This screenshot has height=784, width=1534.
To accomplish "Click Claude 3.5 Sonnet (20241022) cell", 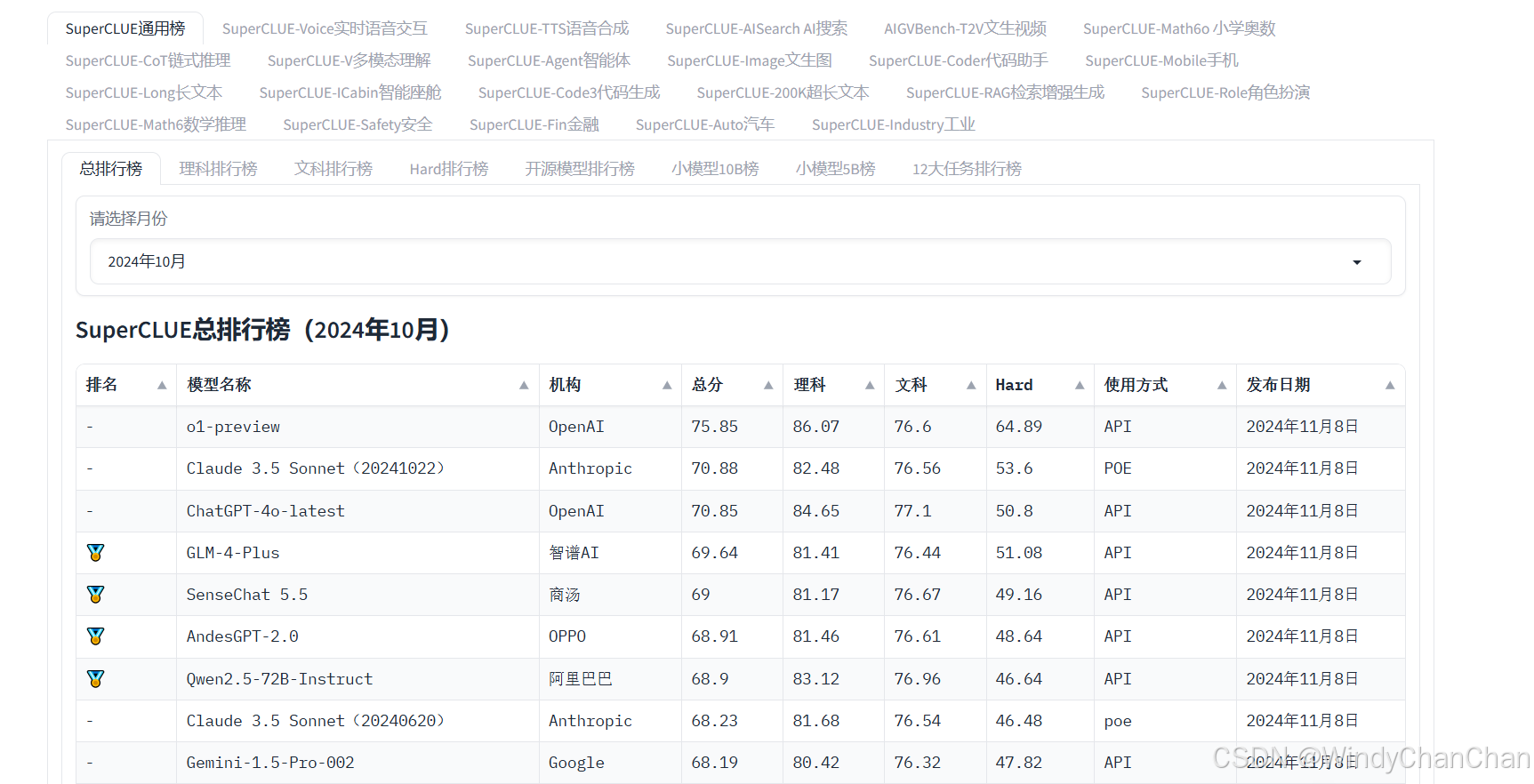I will pos(357,468).
